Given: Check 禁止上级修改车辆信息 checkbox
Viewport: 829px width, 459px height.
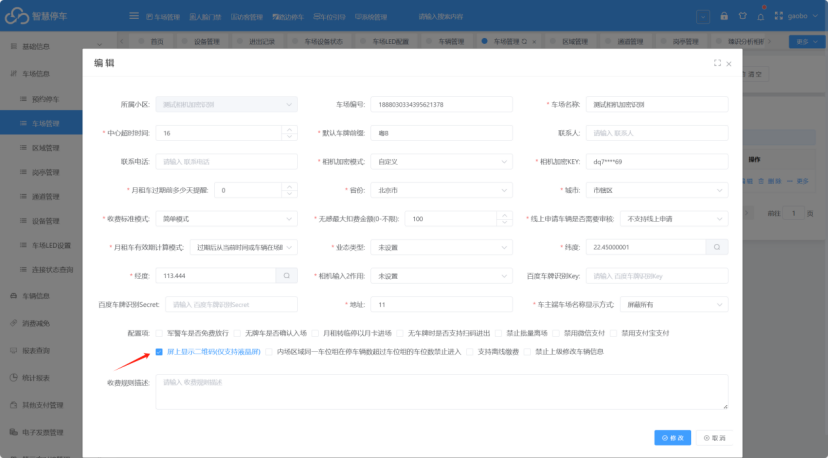Looking at the screenshot, I should (527, 352).
